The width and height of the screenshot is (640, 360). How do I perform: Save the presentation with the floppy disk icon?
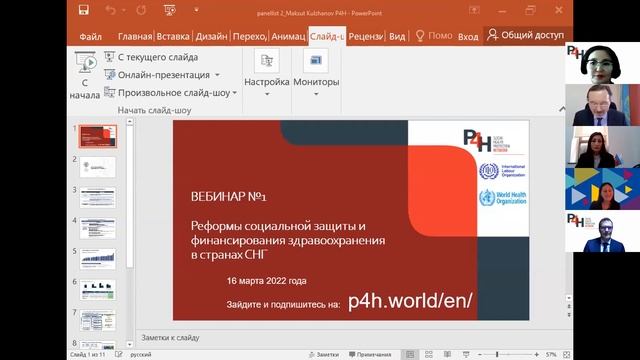click(84, 10)
